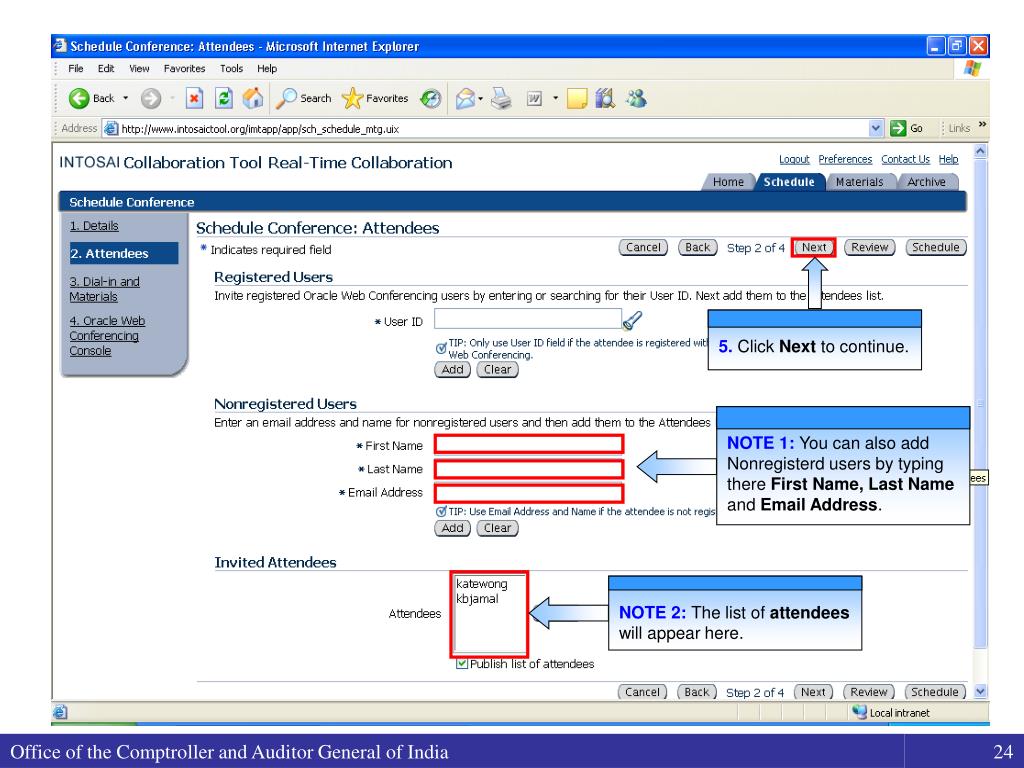
Task: Click in the First Name field
Action: pyautogui.click(x=528, y=444)
